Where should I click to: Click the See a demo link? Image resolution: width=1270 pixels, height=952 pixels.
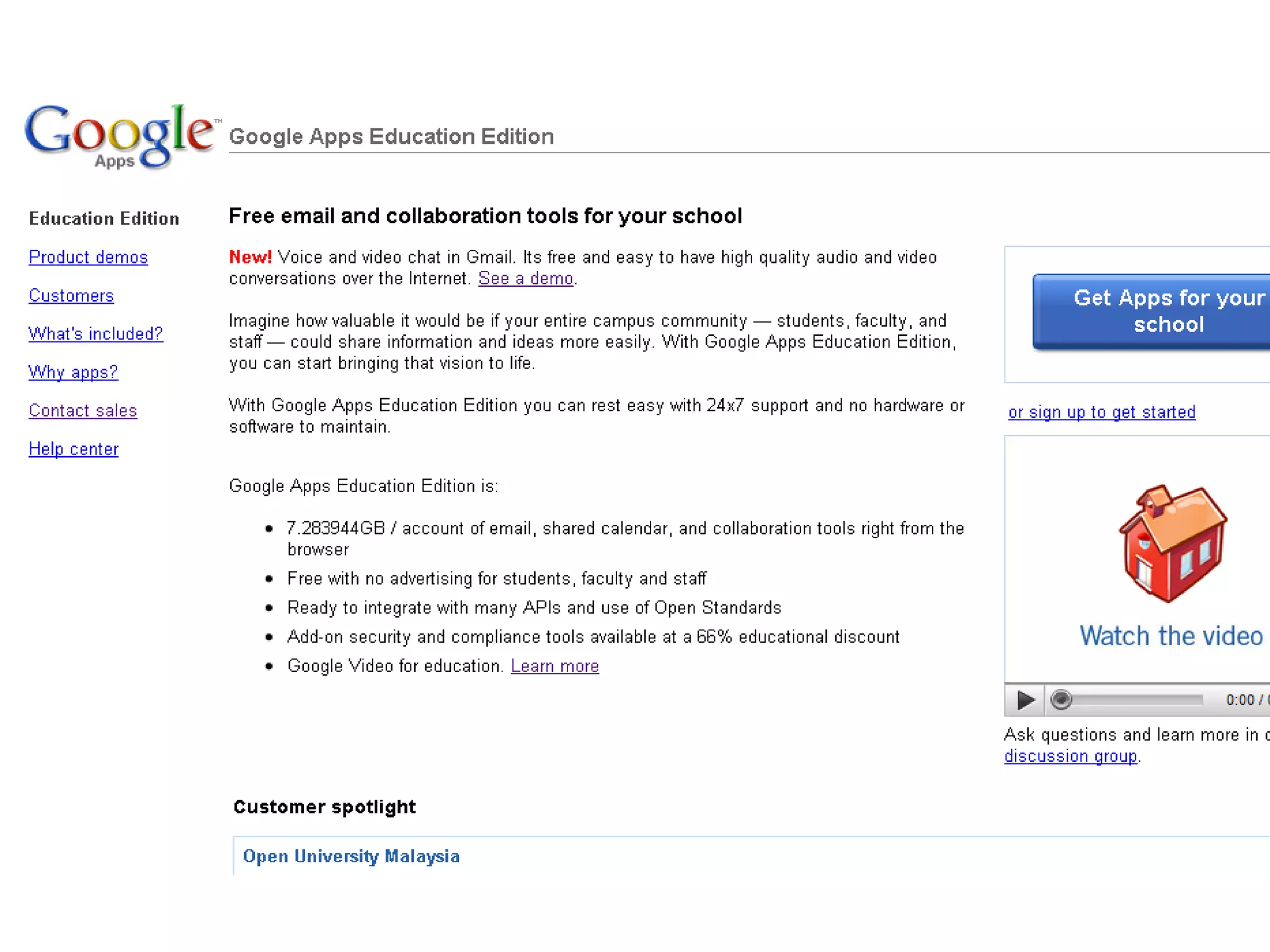[x=525, y=279]
